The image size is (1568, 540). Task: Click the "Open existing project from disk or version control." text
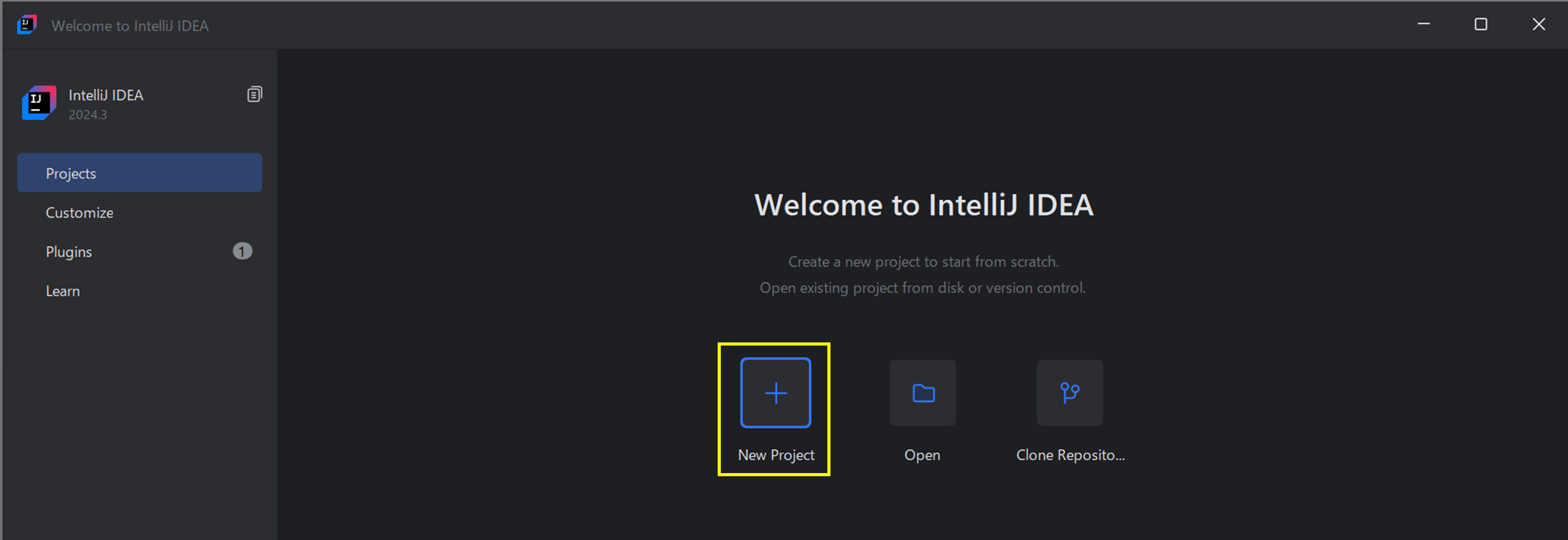pos(923,288)
